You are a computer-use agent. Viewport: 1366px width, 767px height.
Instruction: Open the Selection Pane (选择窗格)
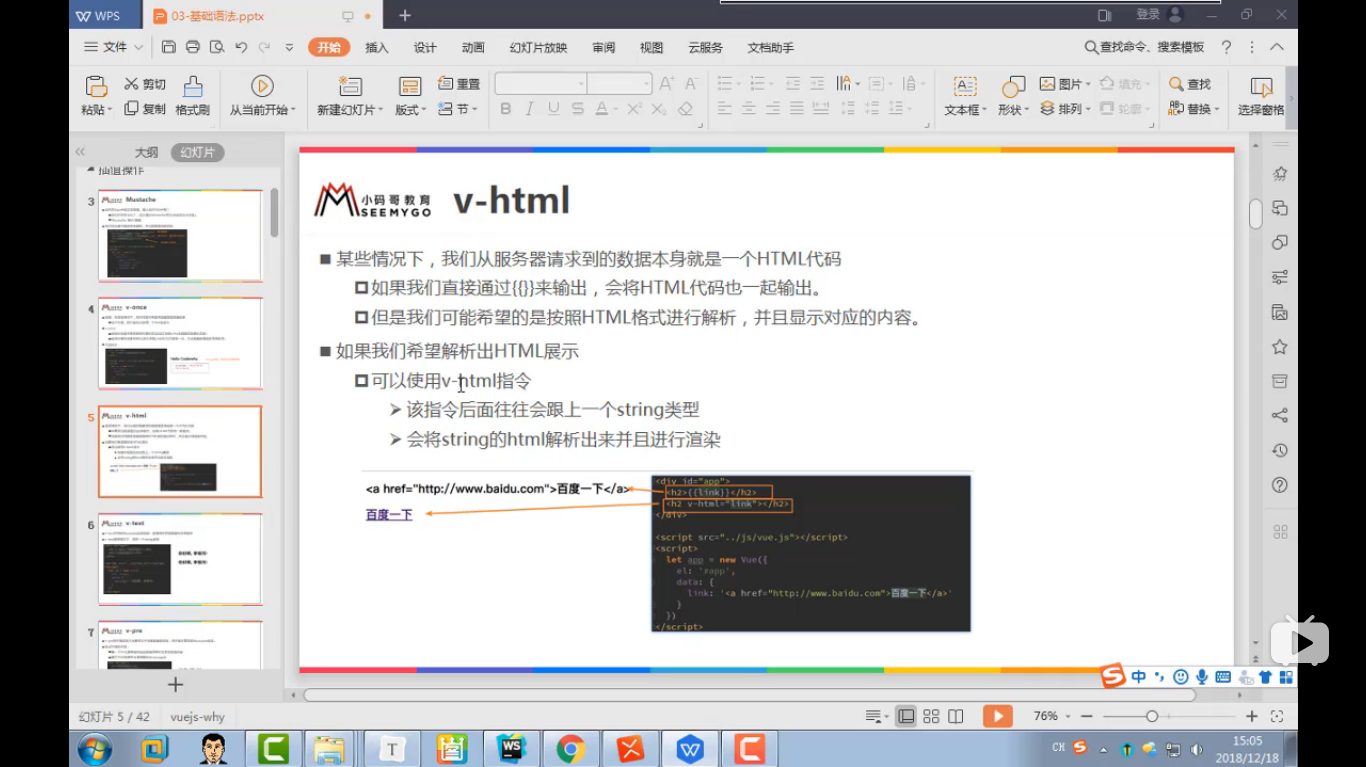(1261, 96)
